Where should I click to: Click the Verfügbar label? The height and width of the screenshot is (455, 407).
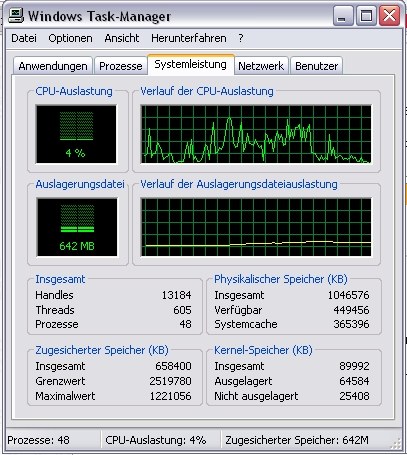238,310
